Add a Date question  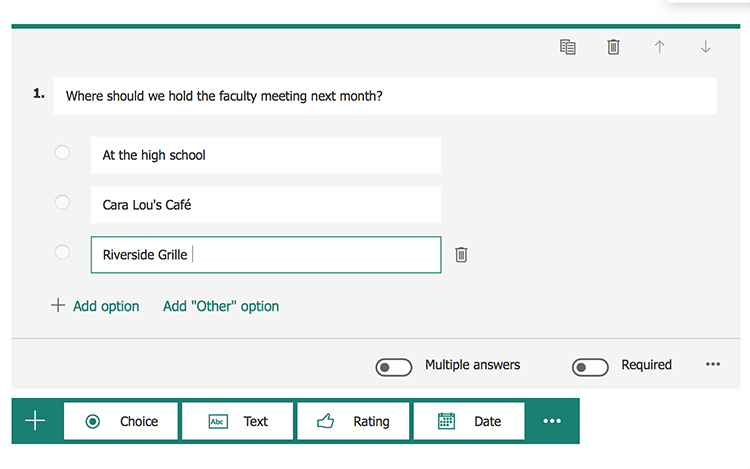coord(469,421)
